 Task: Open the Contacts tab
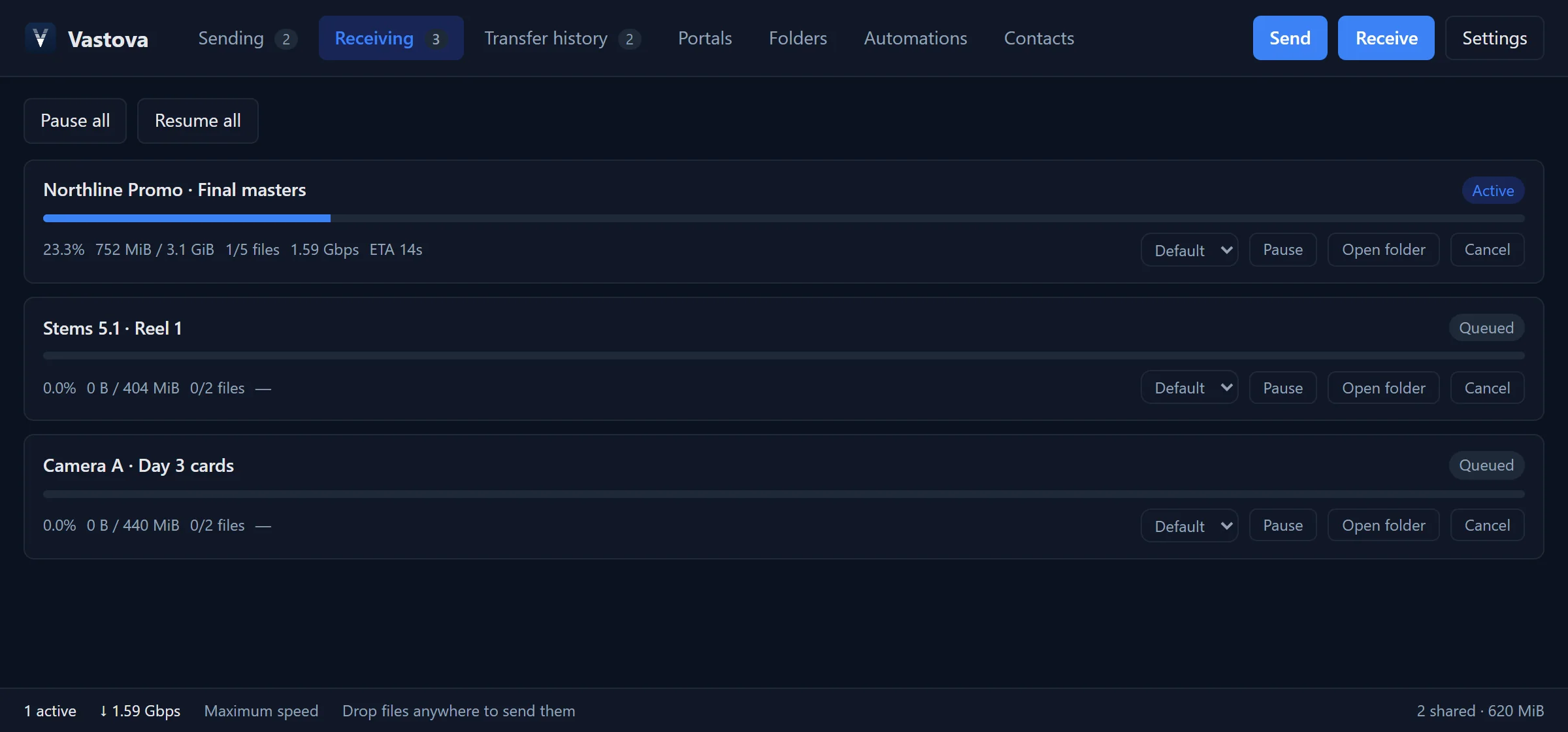[x=1039, y=38]
